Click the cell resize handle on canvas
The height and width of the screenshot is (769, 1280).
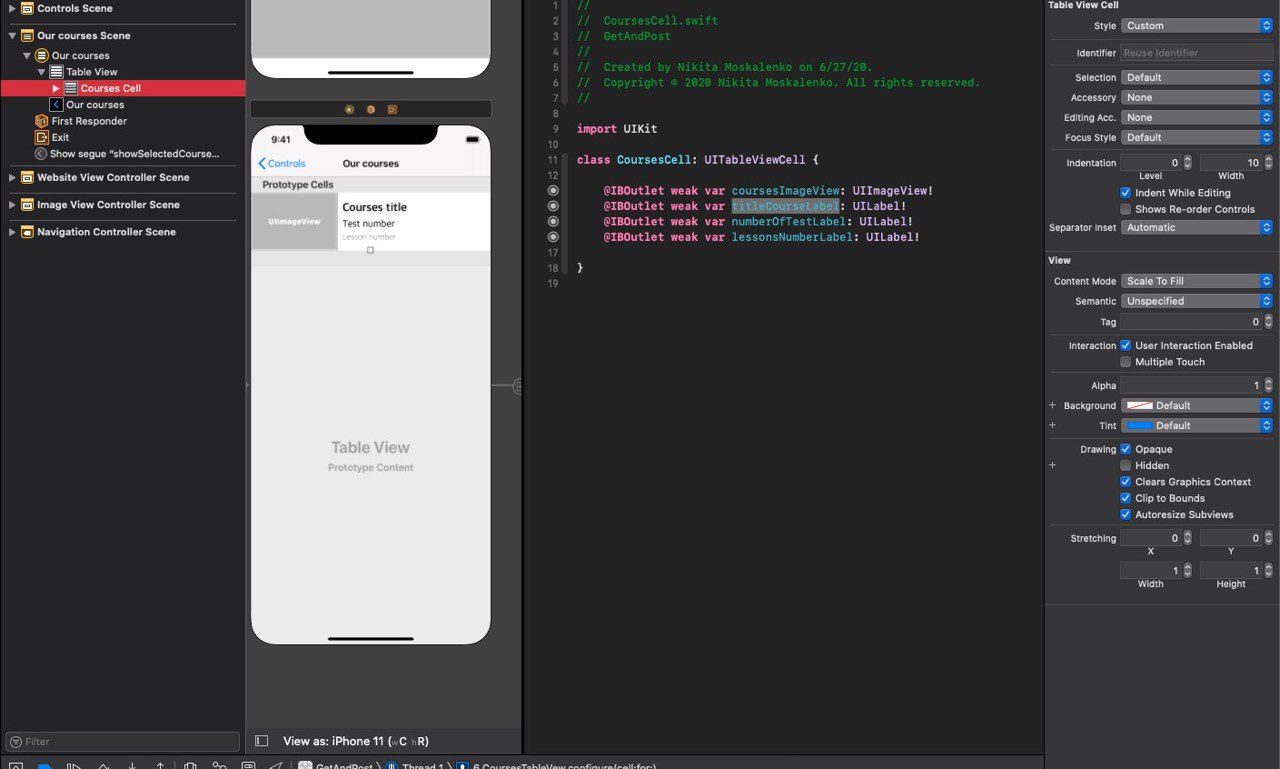370,250
